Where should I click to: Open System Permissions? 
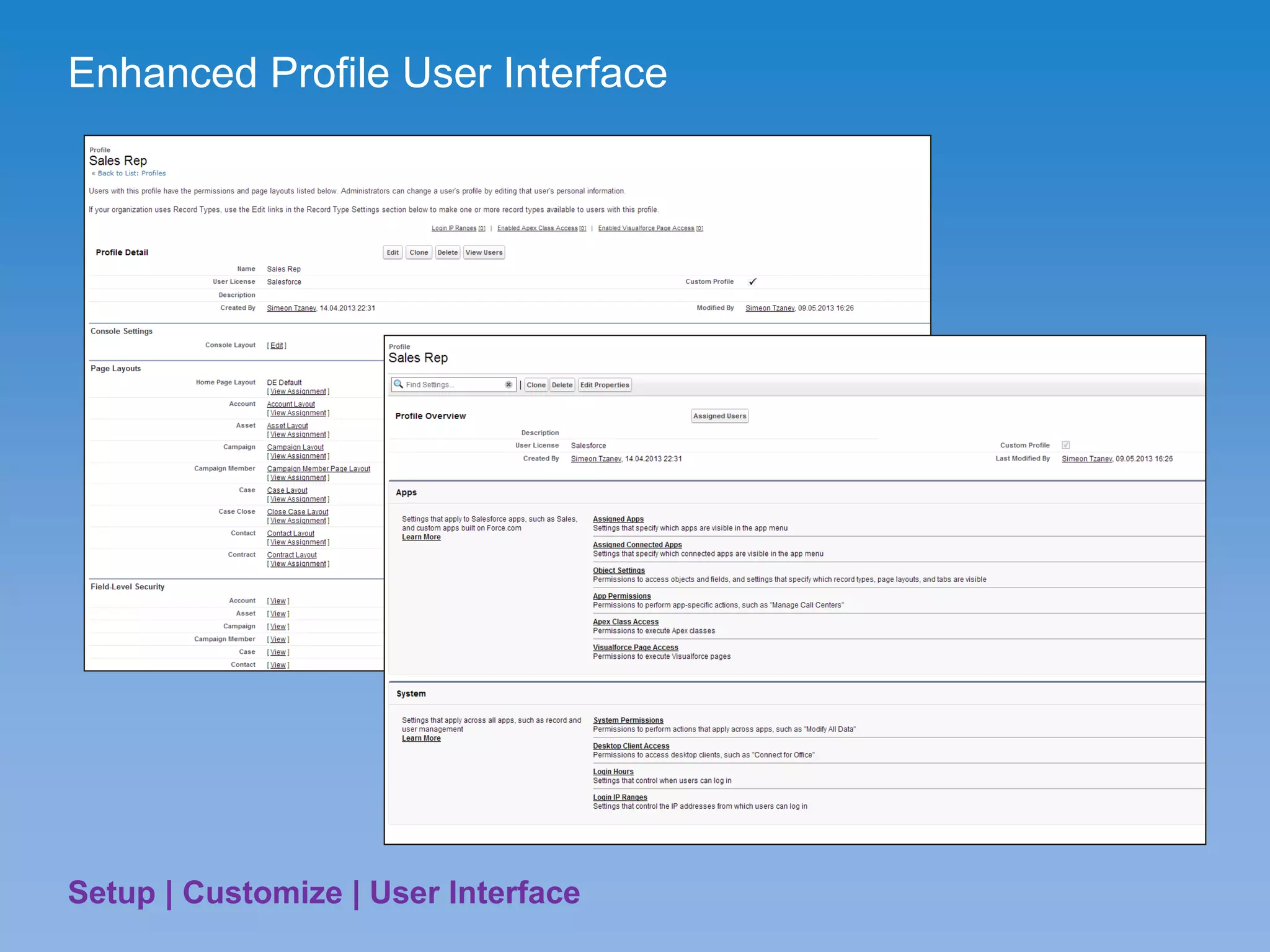(x=628, y=720)
